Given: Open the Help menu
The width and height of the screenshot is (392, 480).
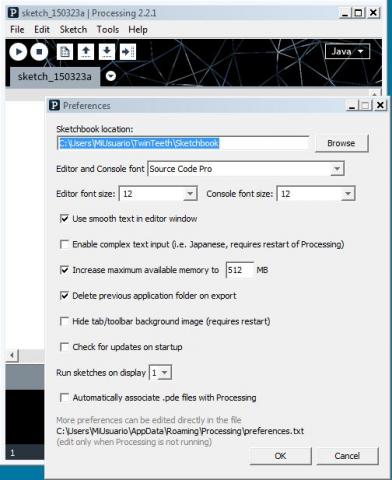Looking at the screenshot, I should [138, 30].
